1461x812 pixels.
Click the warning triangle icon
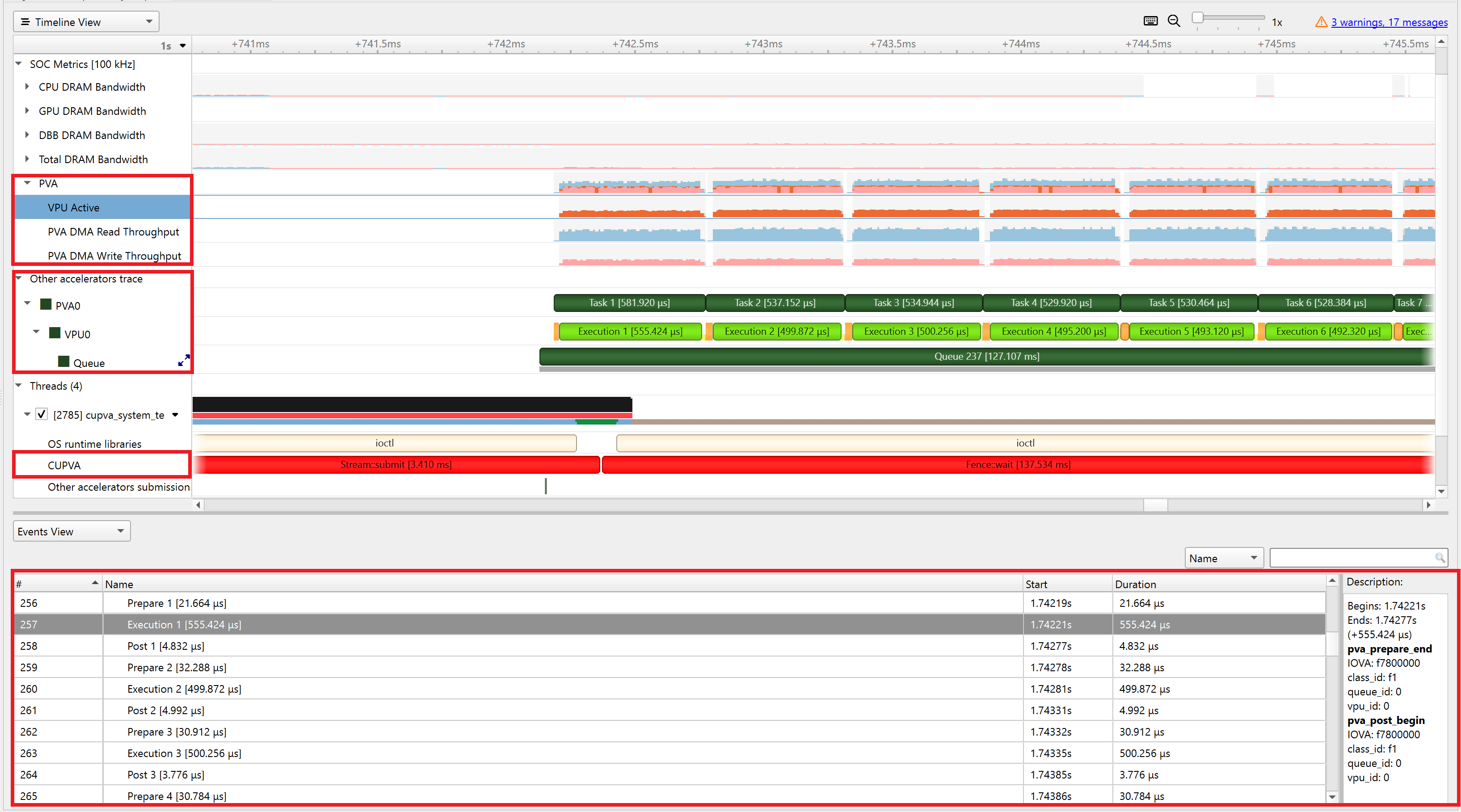(x=1321, y=22)
